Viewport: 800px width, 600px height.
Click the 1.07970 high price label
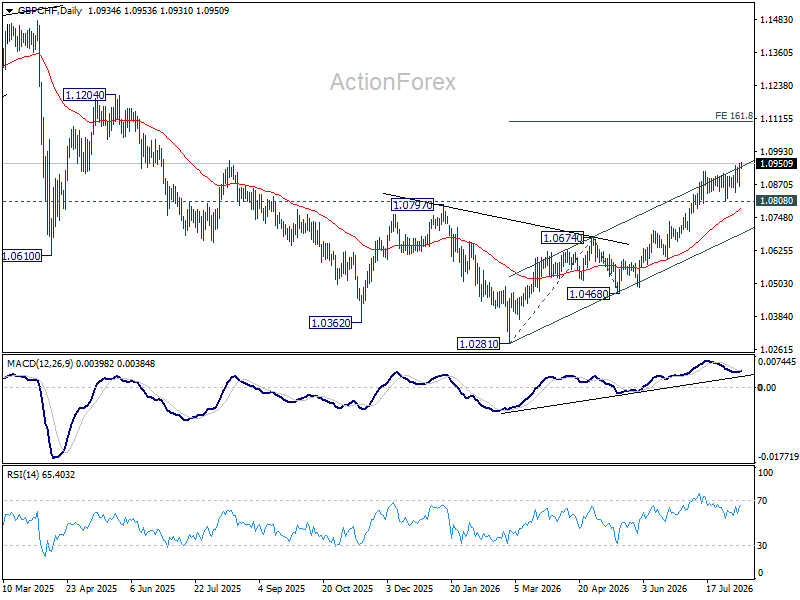(412, 205)
